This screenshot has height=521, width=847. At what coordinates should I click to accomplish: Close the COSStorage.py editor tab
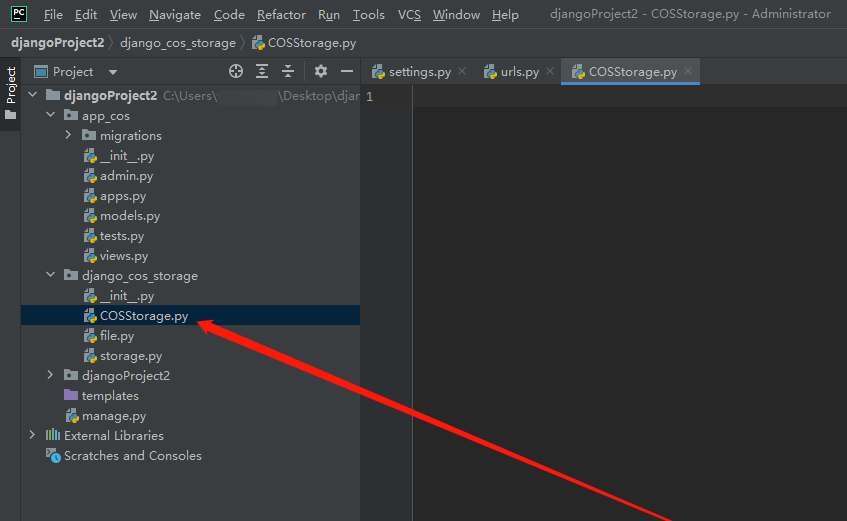coord(688,72)
